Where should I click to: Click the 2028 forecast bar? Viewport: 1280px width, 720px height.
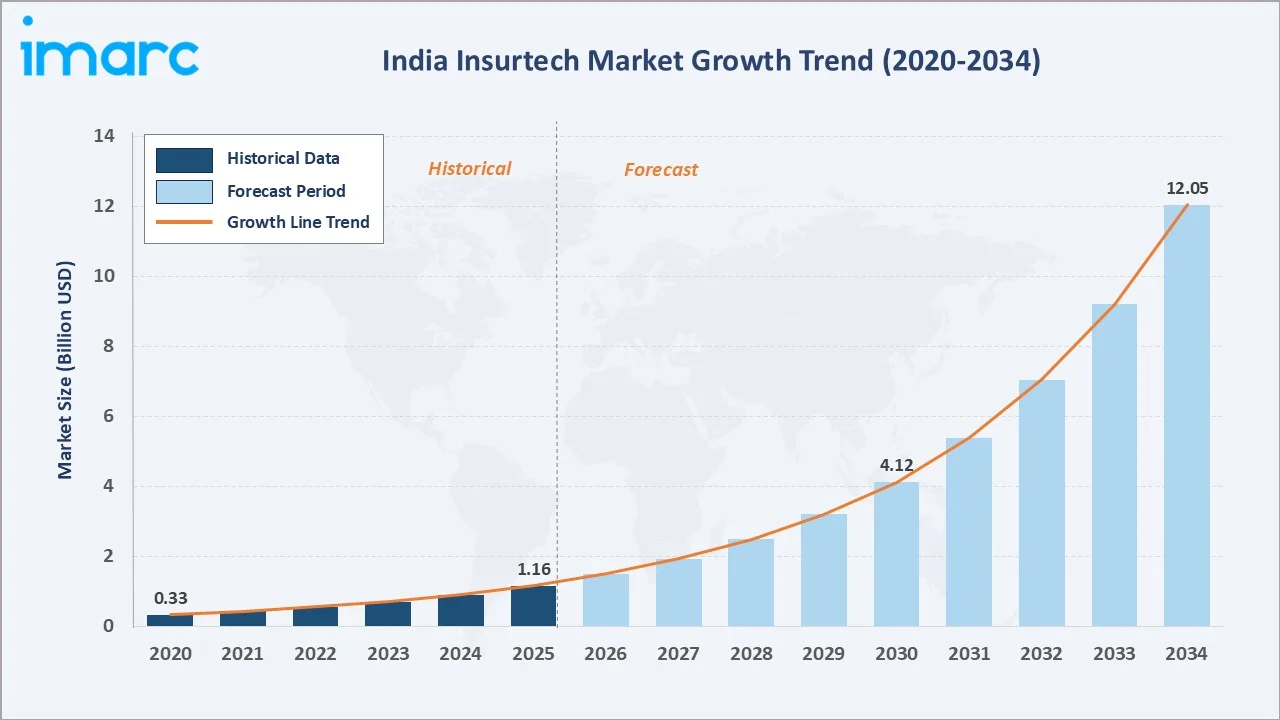click(x=751, y=583)
